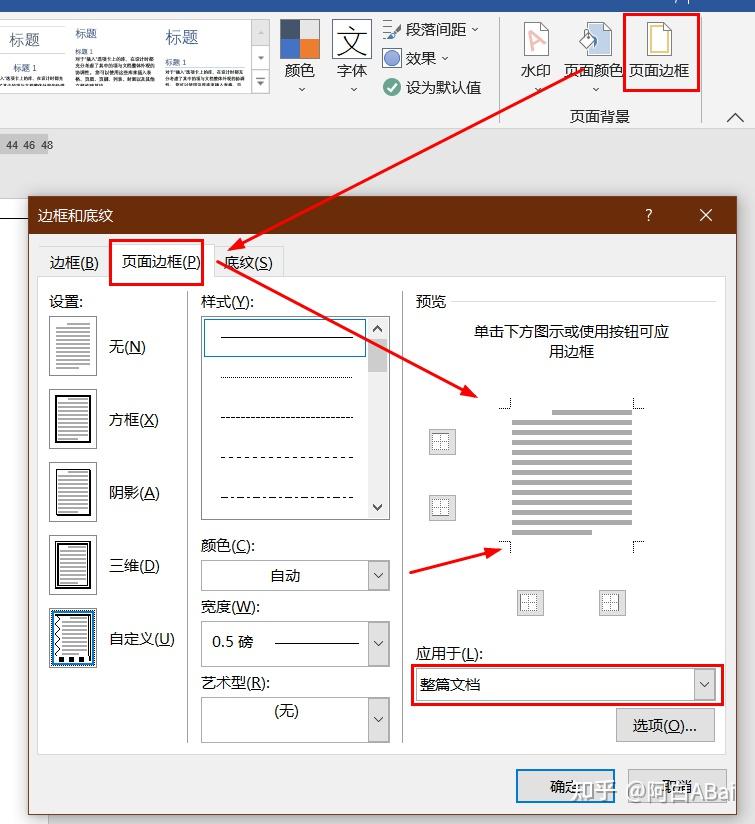
Task: Click Options 选项(O)... button
Action: tap(665, 726)
